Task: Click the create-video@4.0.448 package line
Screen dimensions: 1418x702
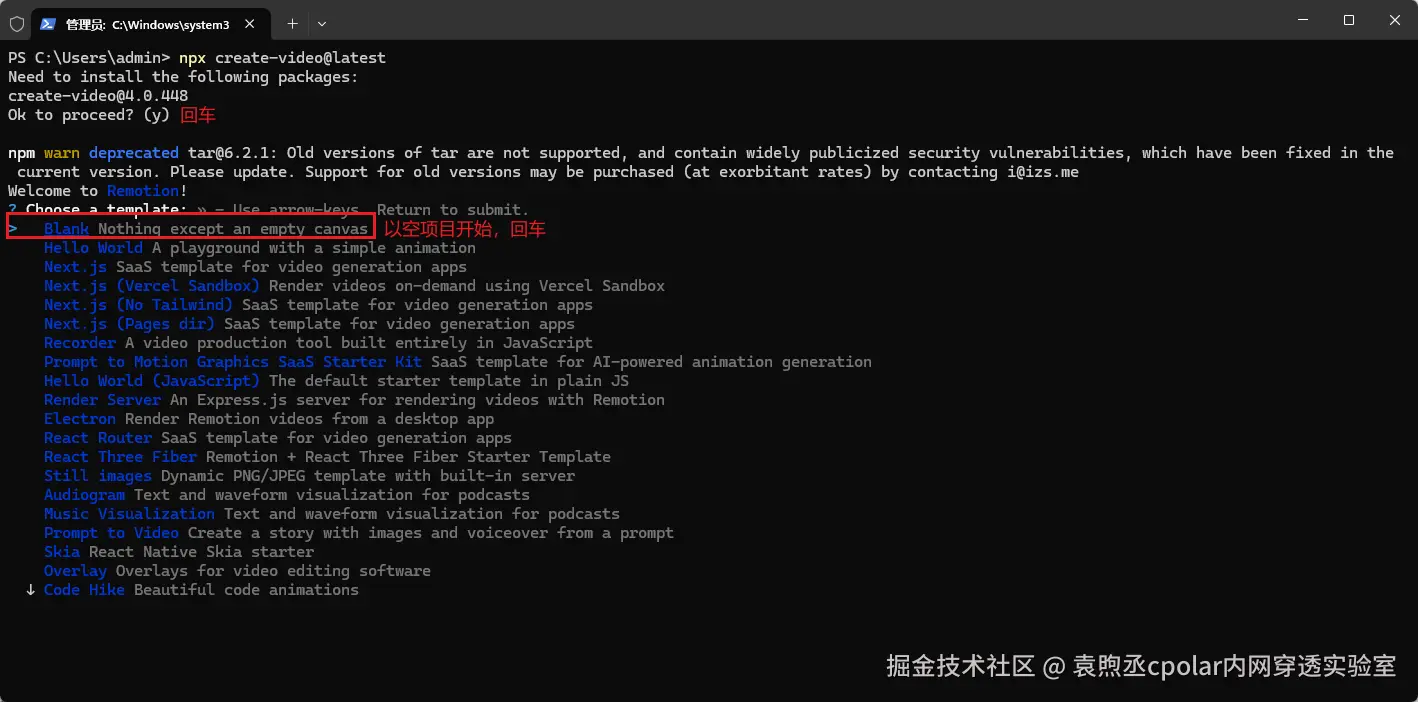Action: tap(98, 96)
